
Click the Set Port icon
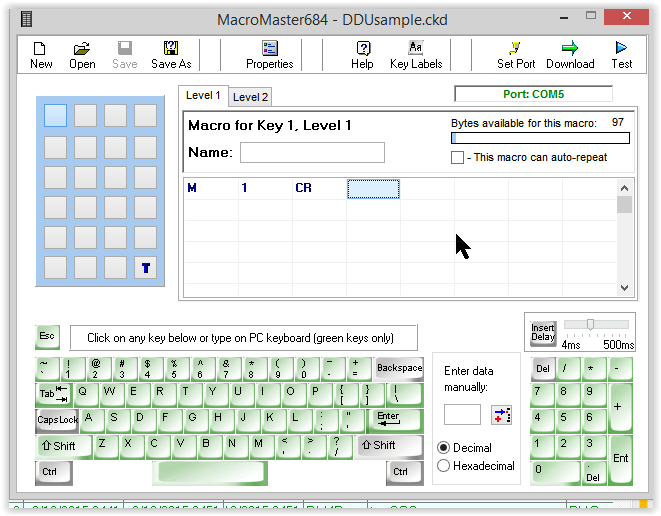516,55
